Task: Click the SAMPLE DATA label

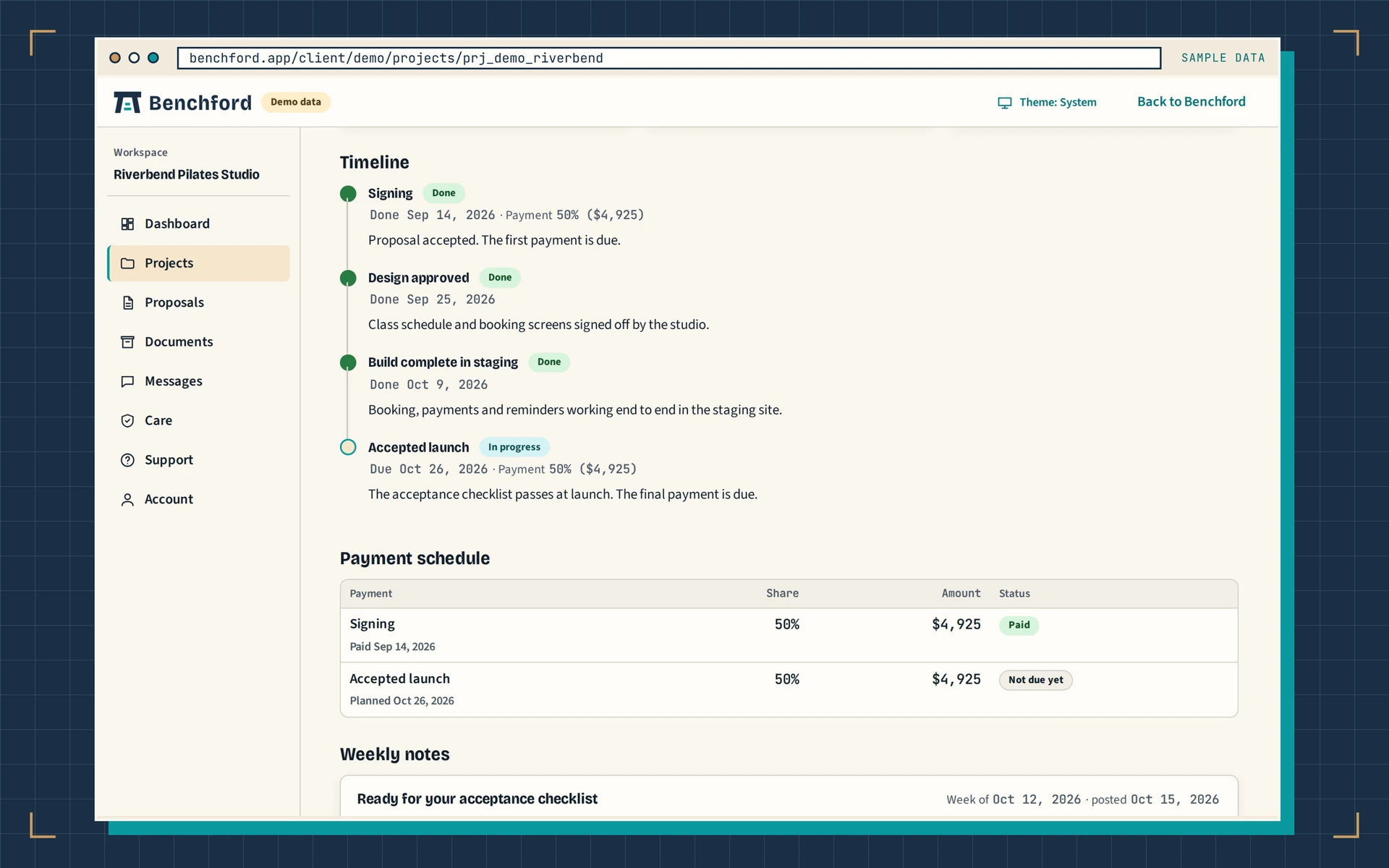Action: [x=1223, y=58]
